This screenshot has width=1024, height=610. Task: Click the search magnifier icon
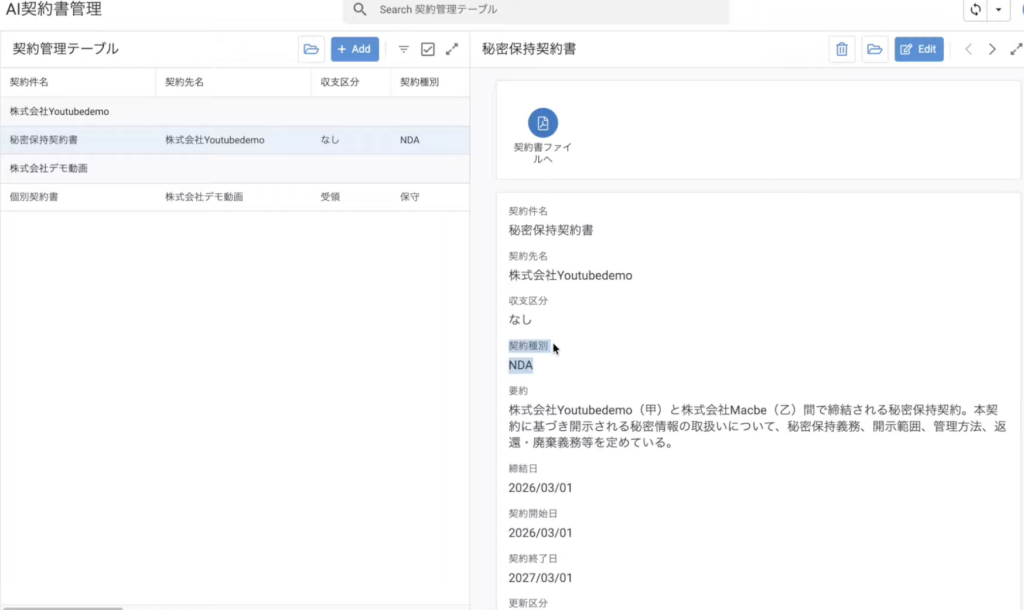tap(361, 9)
